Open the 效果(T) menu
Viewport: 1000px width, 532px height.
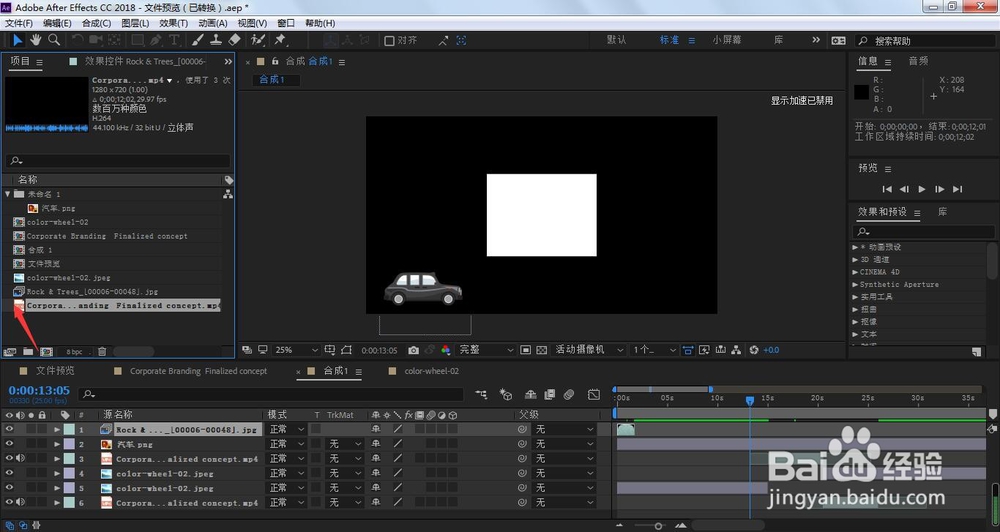click(173, 23)
